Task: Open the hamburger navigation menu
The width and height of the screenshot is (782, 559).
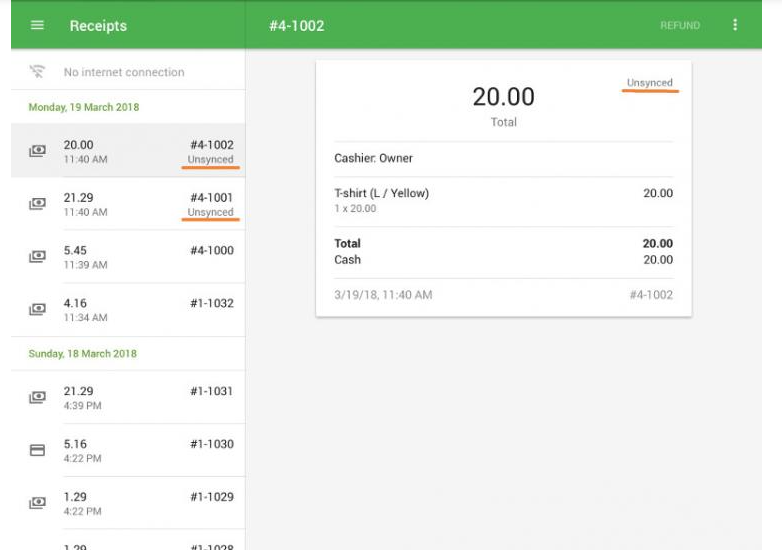Action: tap(37, 26)
